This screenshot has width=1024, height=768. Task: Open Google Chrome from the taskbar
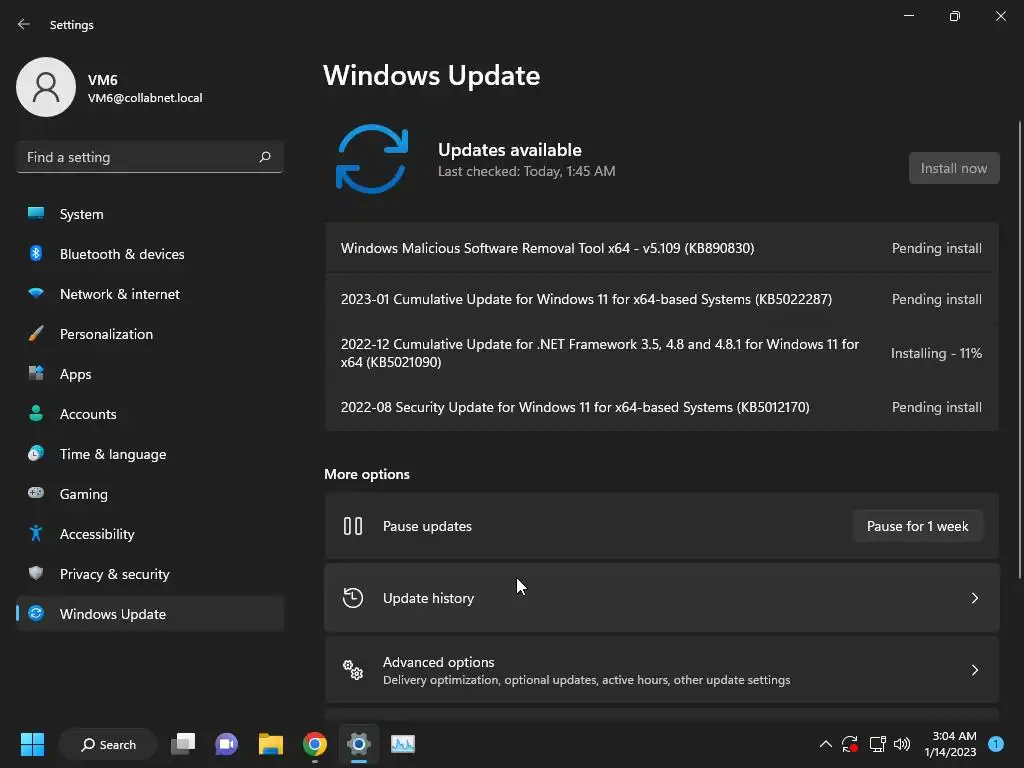pyautogui.click(x=315, y=744)
